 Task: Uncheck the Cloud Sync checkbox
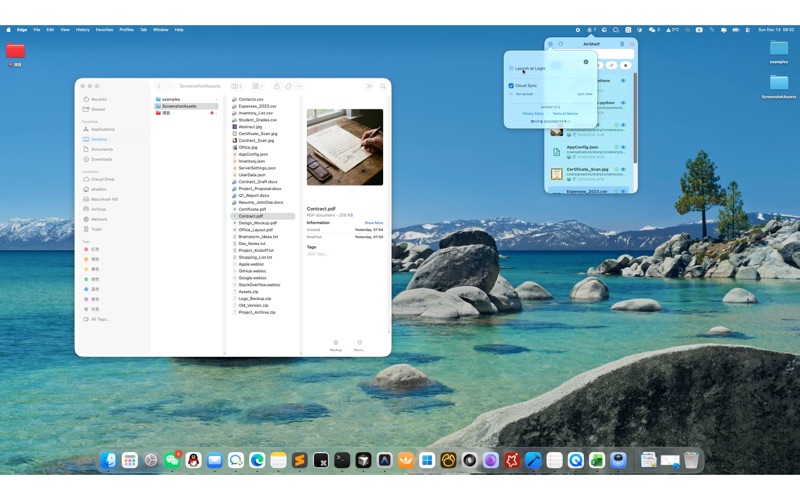coord(512,86)
